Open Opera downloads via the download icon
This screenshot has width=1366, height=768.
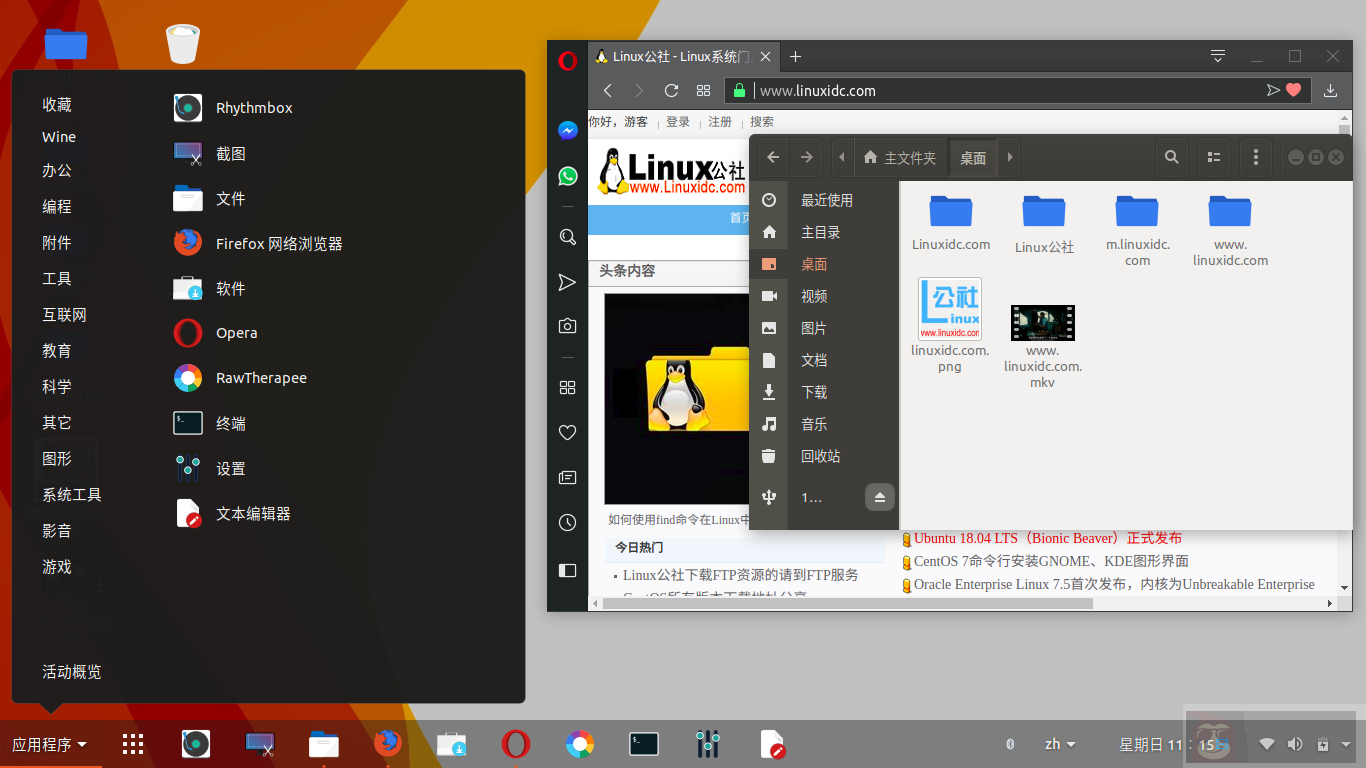click(1330, 90)
